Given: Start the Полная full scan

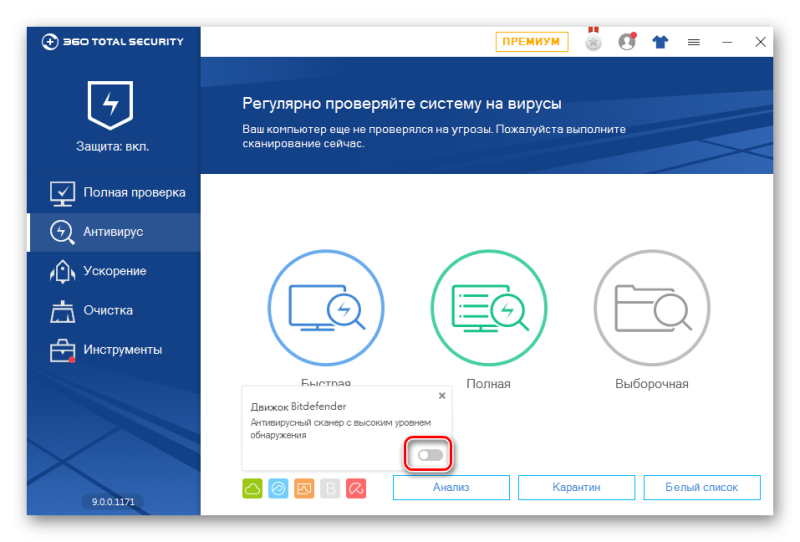Looking at the screenshot, I should click(489, 308).
